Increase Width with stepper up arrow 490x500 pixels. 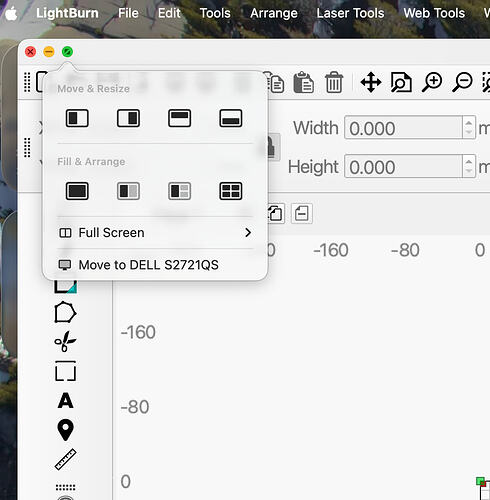point(469,122)
